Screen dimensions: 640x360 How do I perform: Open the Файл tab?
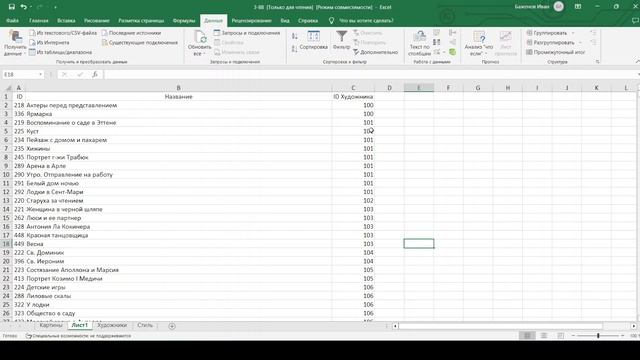click(x=12, y=20)
